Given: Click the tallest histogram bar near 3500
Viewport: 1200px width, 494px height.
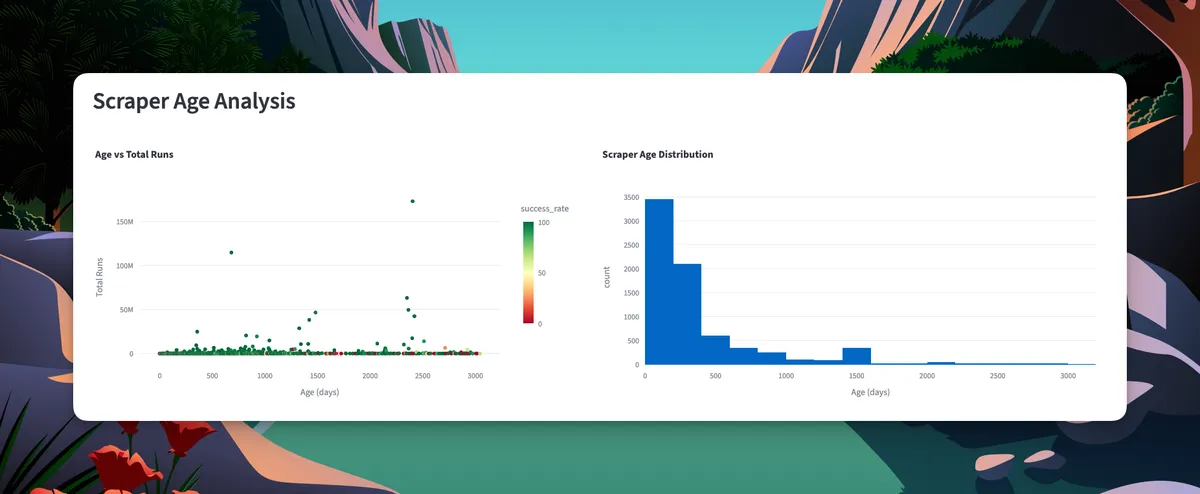Looking at the screenshot, I should [659, 282].
